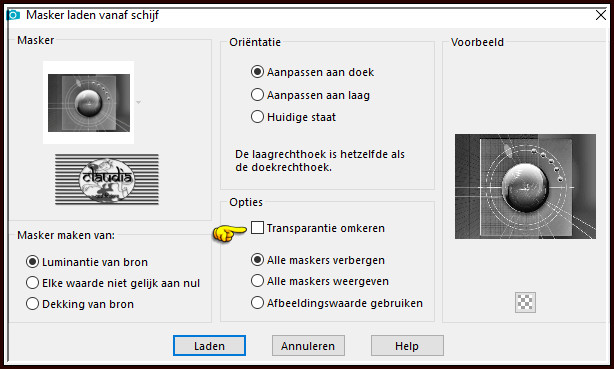Toggle the transparency checkerboard preview icon
The width and height of the screenshot is (614, 369).
coord(525,302)
